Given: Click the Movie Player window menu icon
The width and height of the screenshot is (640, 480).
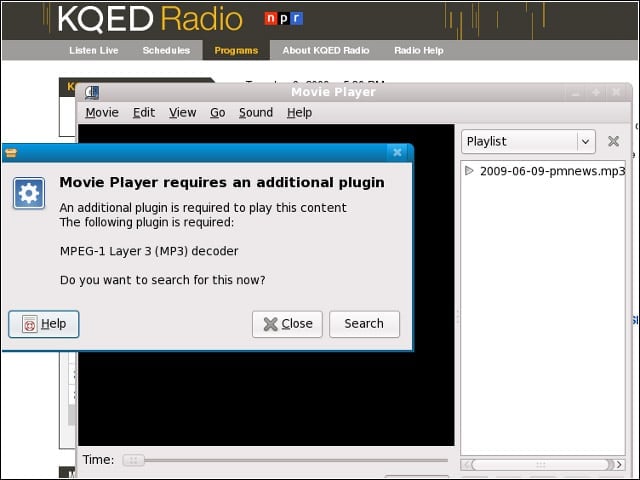Looking at the screenshot, I should pos(92,92).
